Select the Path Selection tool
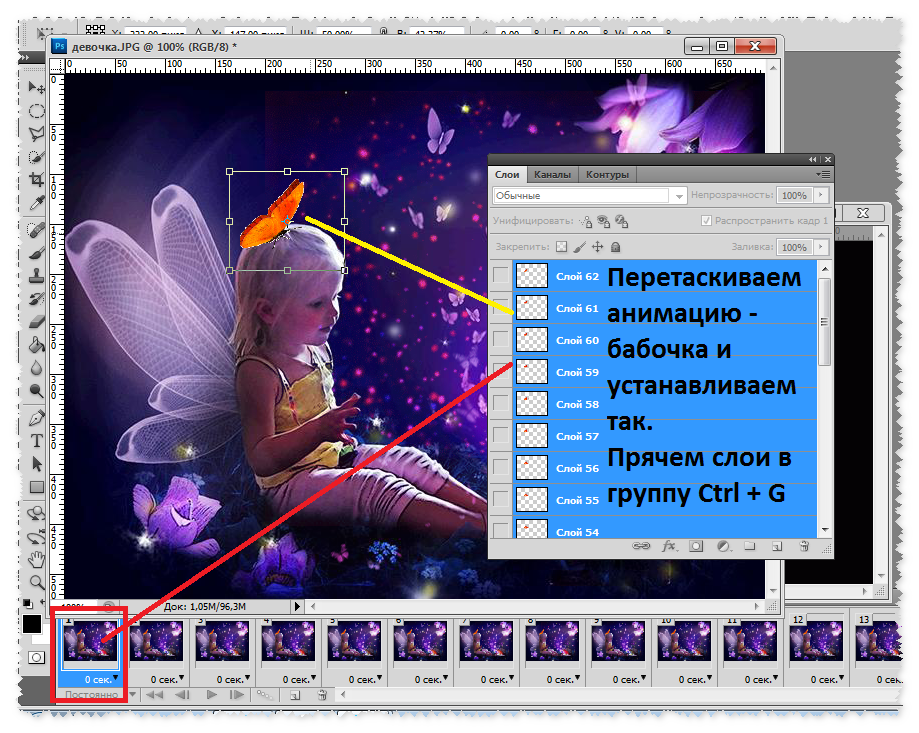The height and width of the screenshot is (733, 919). coord(36,464)
